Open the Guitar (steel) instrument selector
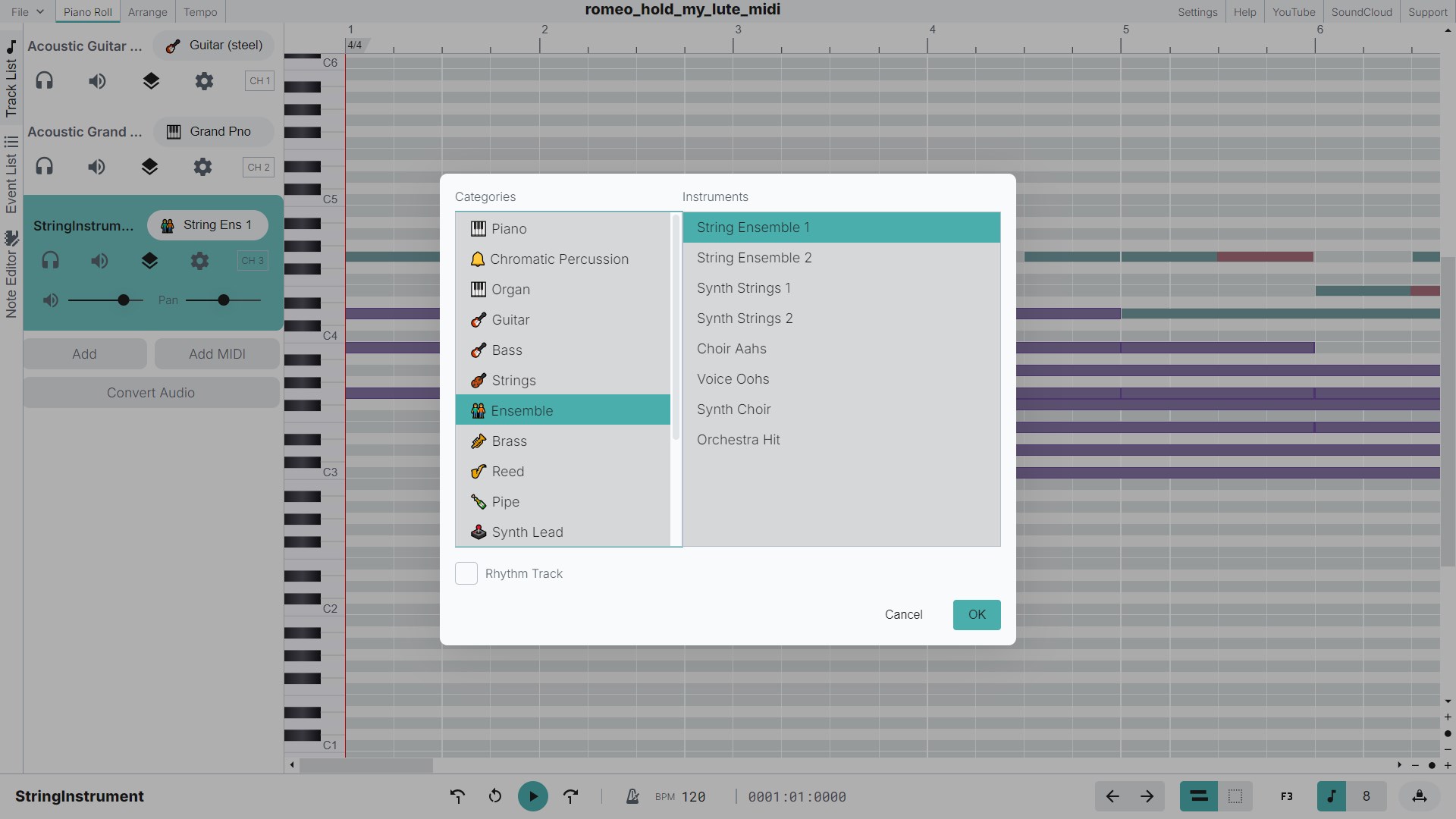 [x=212, y=45]
